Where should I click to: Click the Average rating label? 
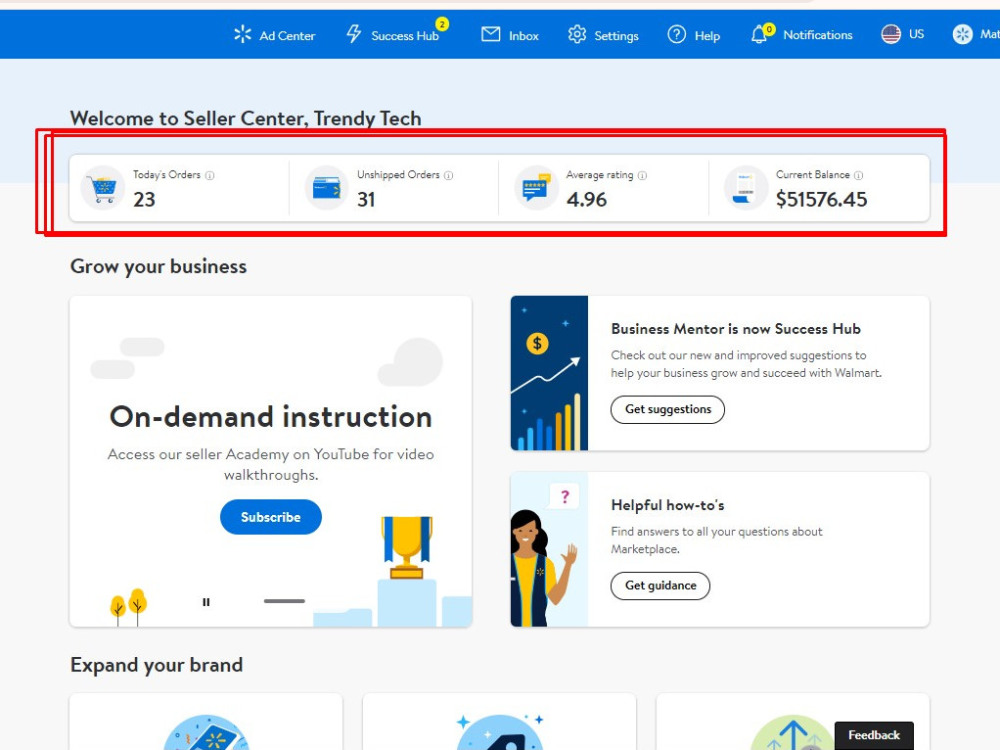[x=599, y=175]
